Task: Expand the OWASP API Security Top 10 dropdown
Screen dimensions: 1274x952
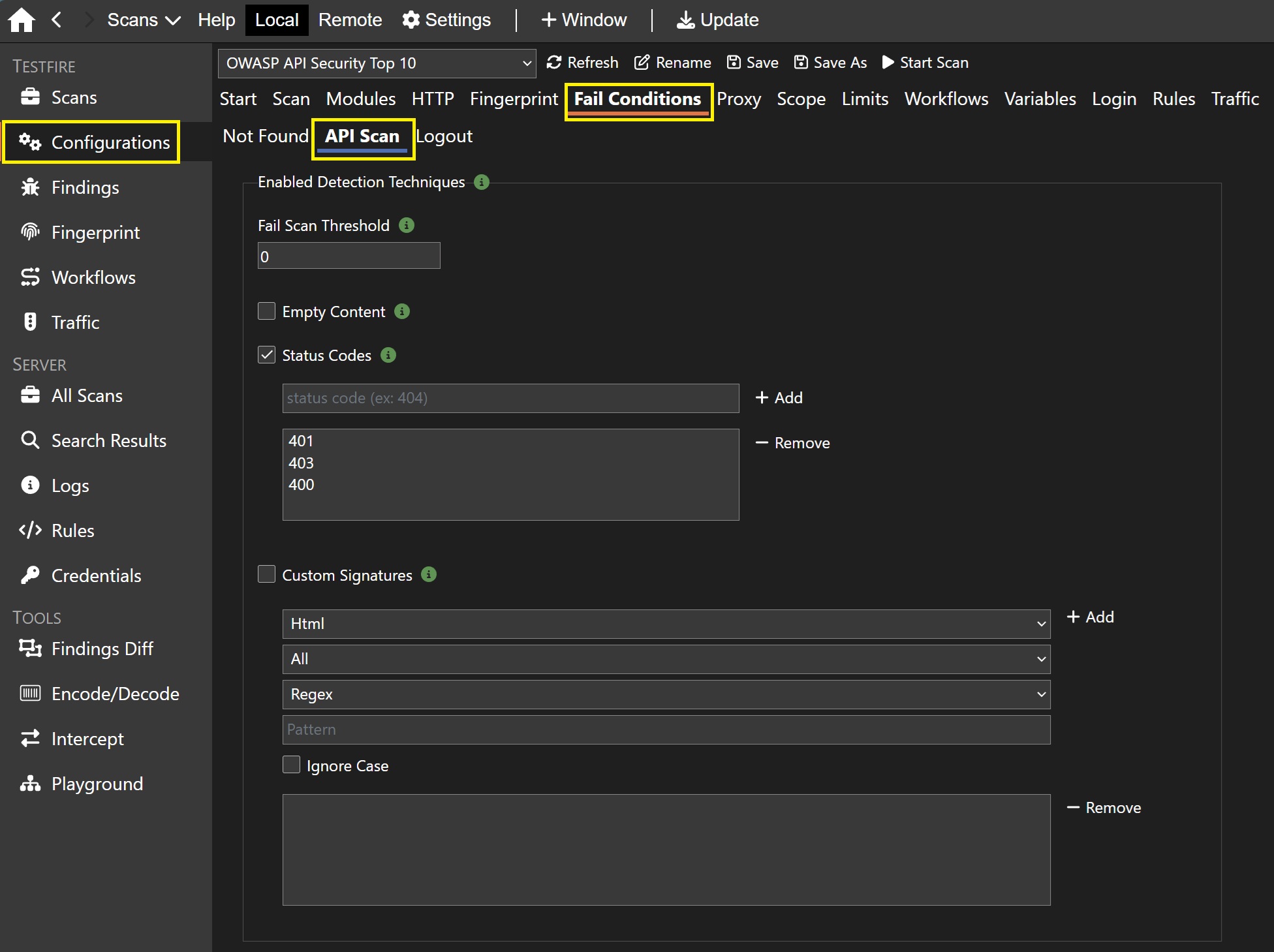Action: pyautogui.click(x=377, y=63)
